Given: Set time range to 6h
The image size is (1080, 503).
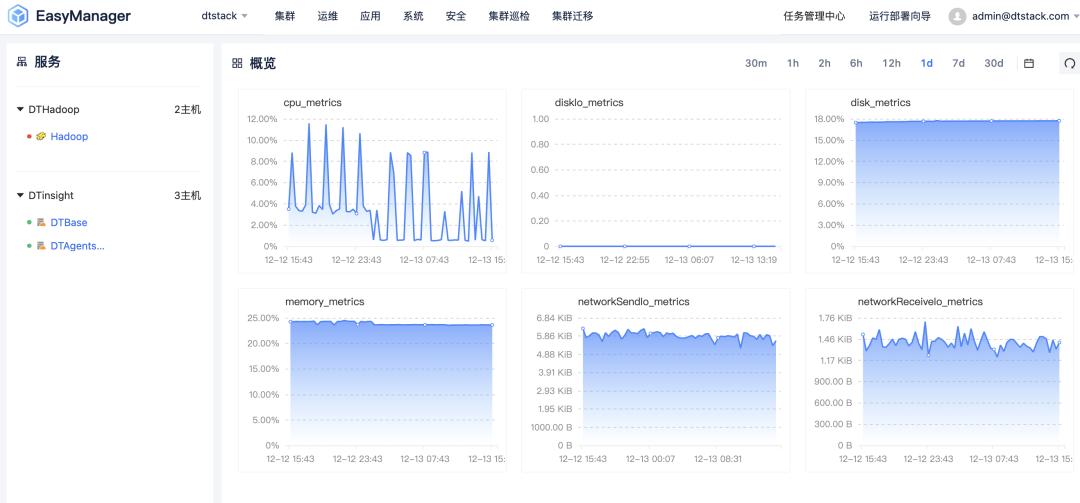Looking at the screenshot, I should [x=856, y=63].
